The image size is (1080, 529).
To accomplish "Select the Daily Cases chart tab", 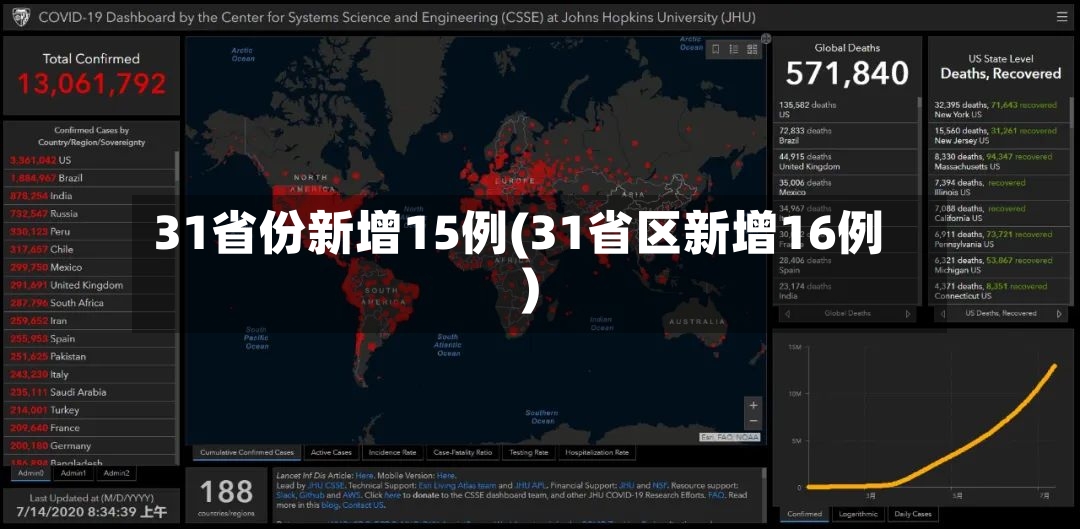I will point(913,514).
